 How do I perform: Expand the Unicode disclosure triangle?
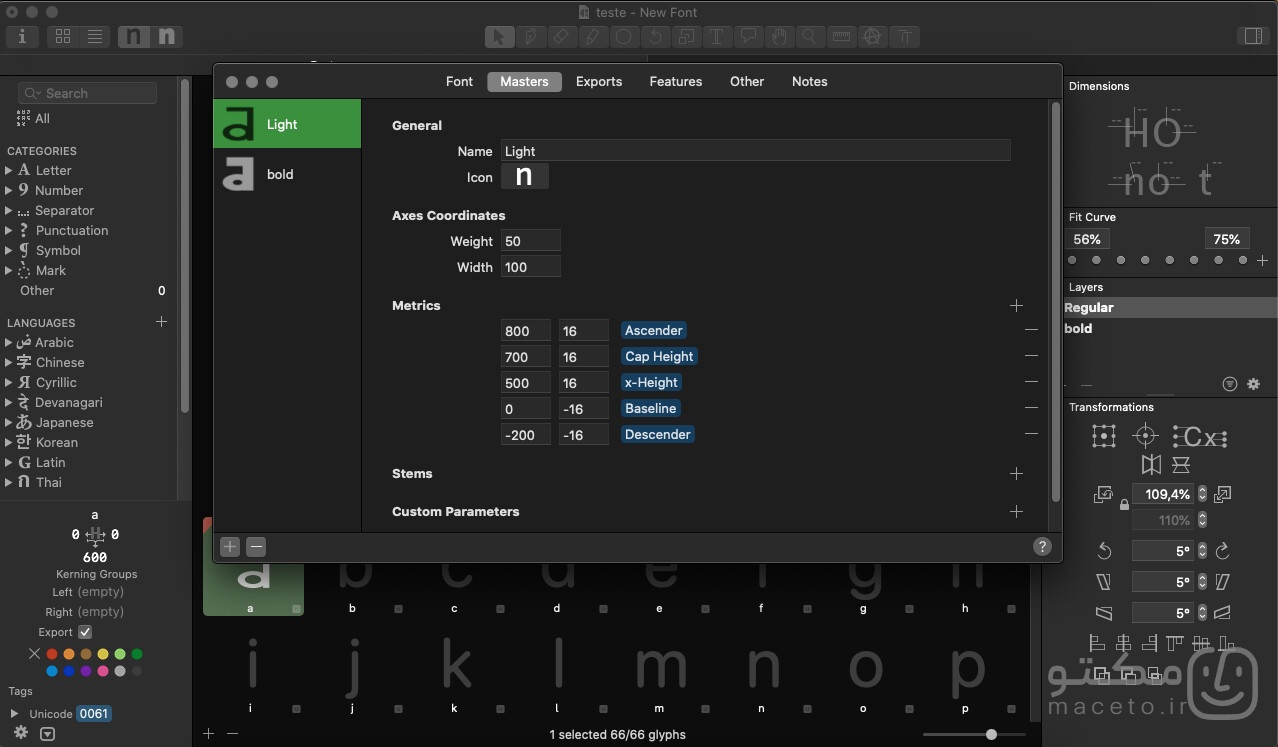pyautogui.click(x=14, y=714)
